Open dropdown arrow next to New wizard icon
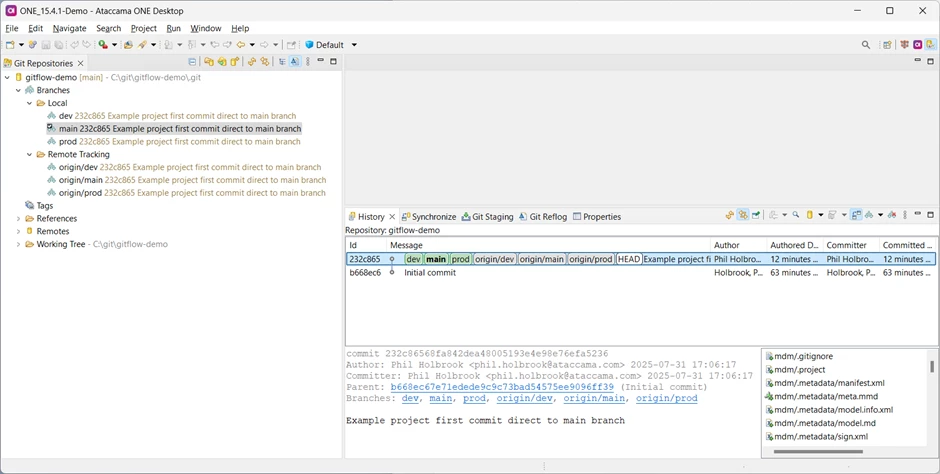The image size is (940, 474). [x=22, y=45]
